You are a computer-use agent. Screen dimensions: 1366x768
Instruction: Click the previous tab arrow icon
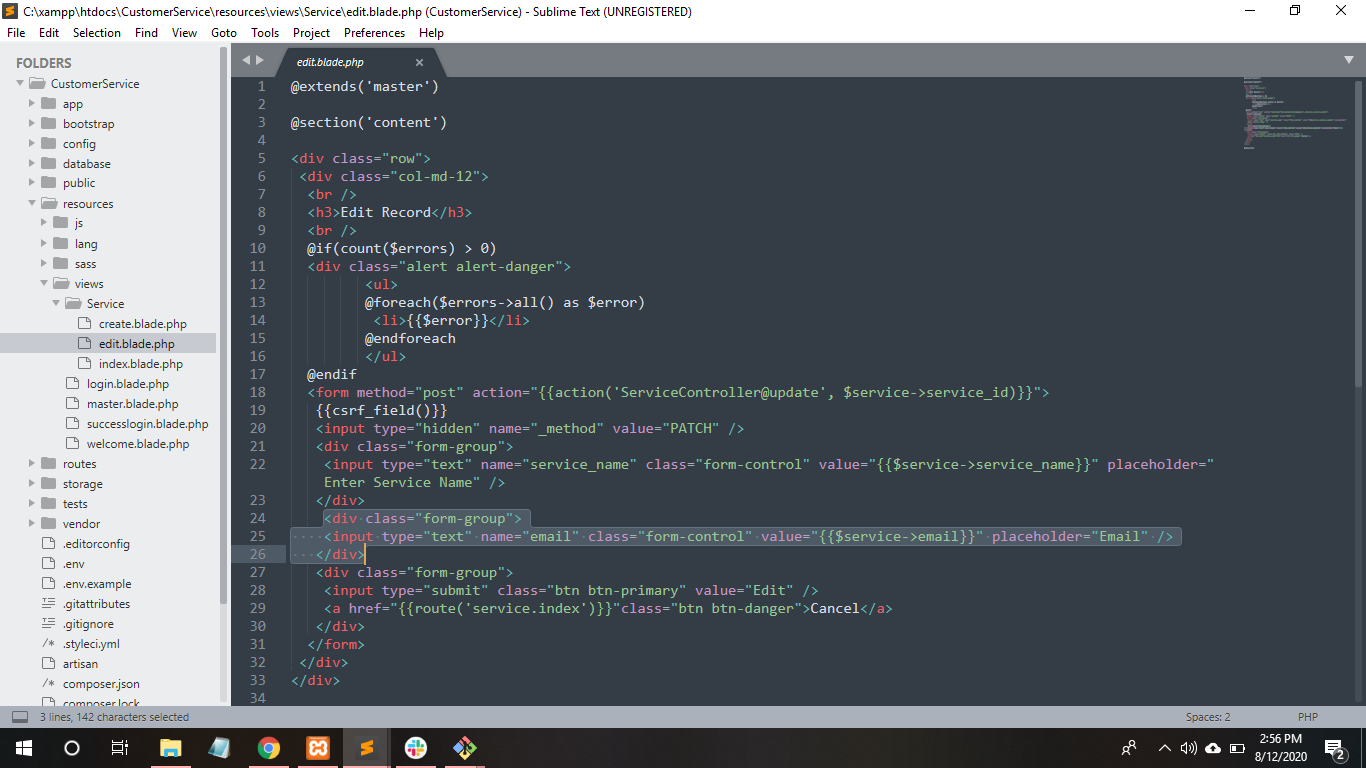tap(246, 60)
